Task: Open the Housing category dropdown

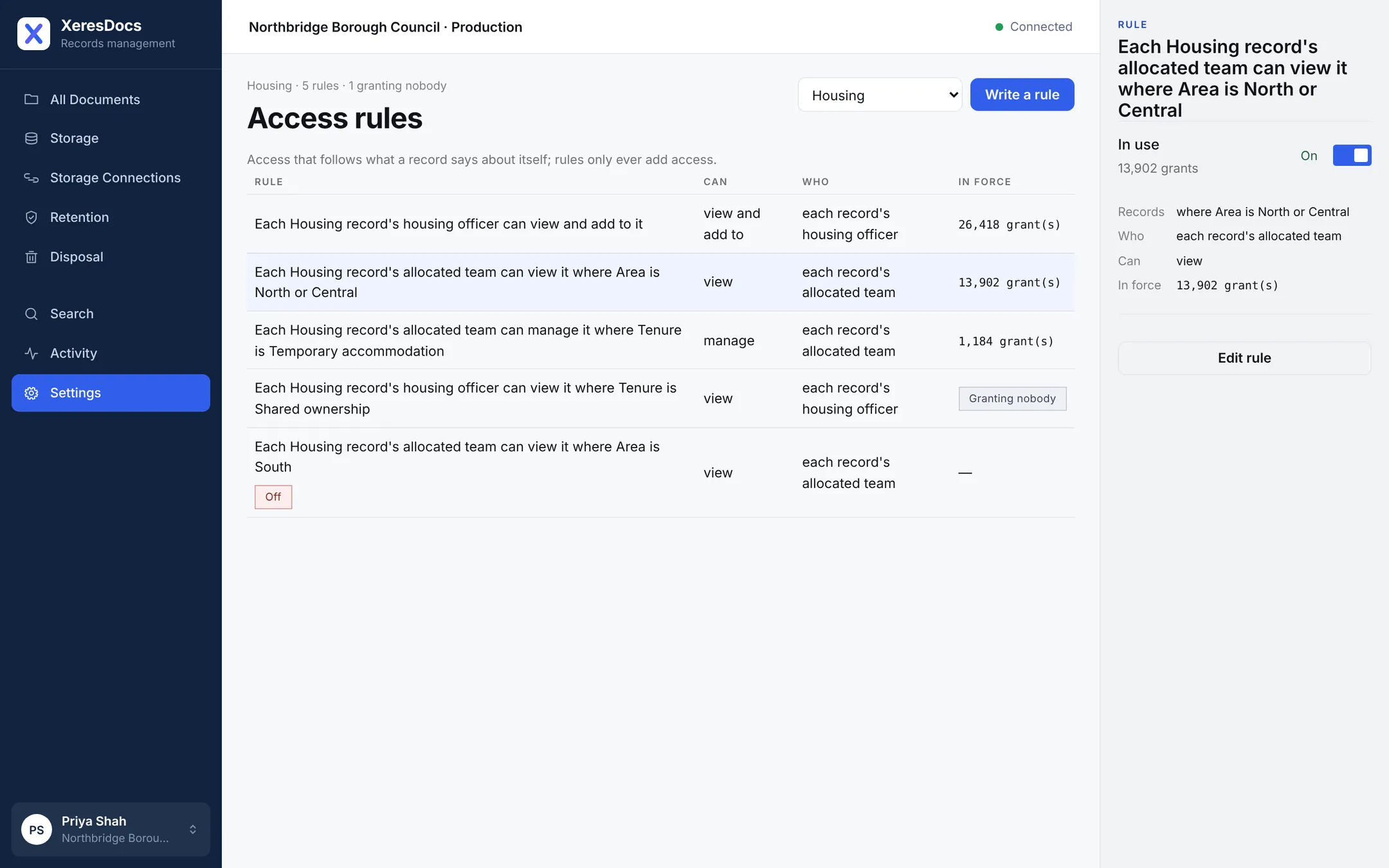Action: [880, 95]
